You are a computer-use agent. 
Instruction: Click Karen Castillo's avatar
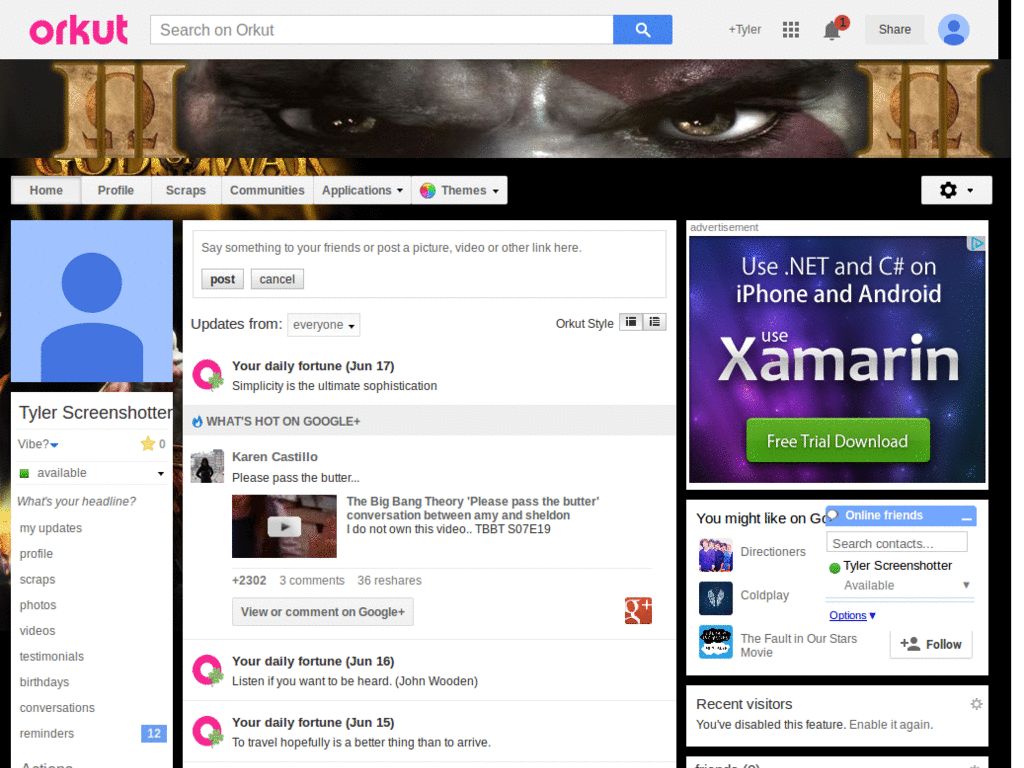click(x=207, y=466)
